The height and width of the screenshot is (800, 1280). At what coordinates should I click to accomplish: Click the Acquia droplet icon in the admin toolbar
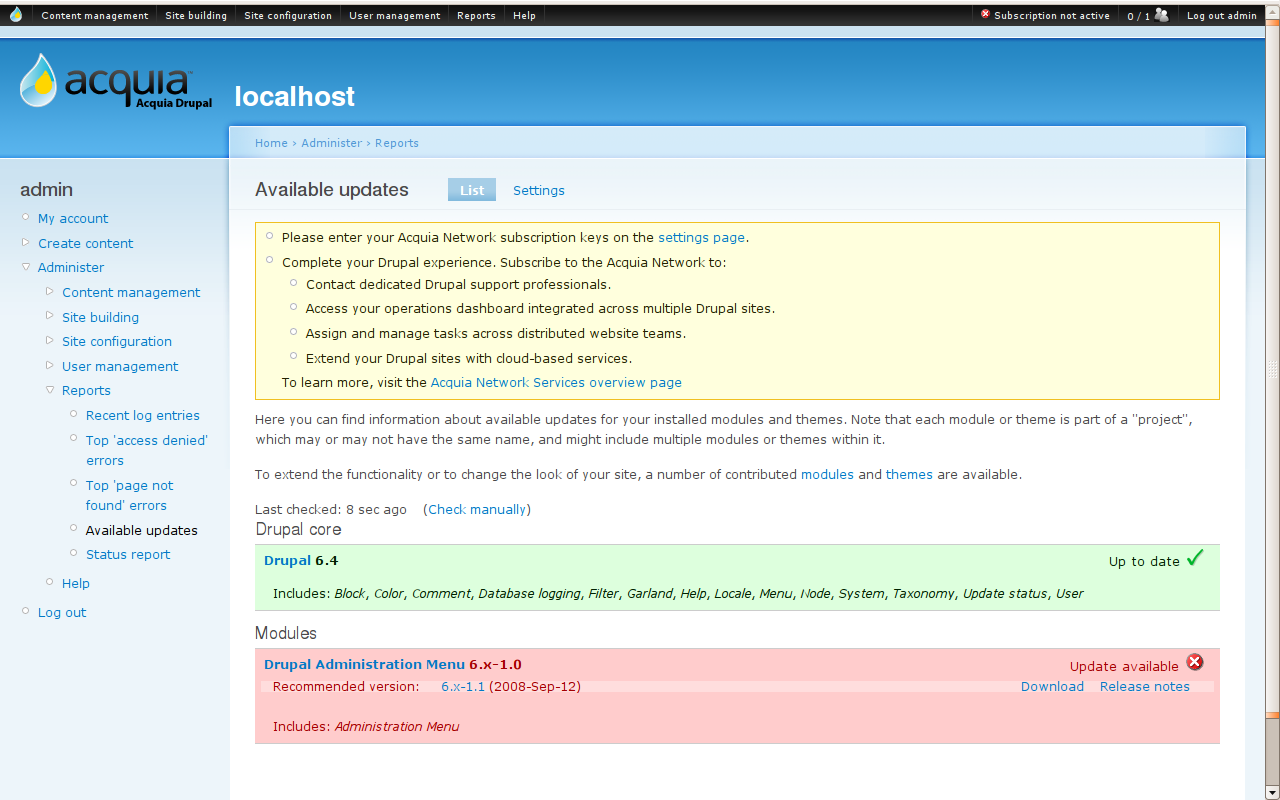tap(14, 14)
